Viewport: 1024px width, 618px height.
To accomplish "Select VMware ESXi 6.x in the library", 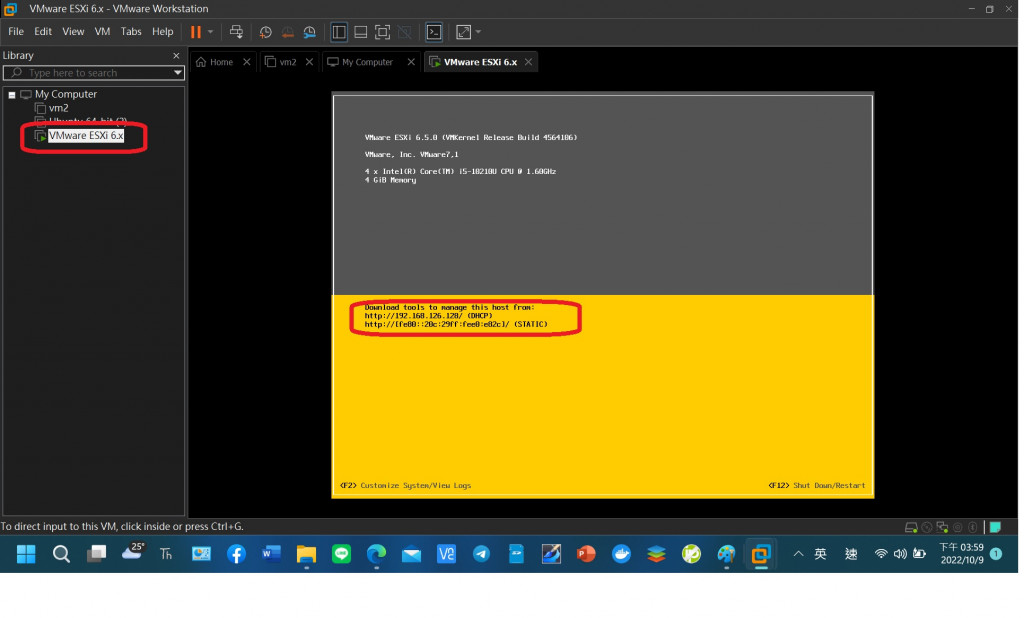I will [x=86, y=136].
